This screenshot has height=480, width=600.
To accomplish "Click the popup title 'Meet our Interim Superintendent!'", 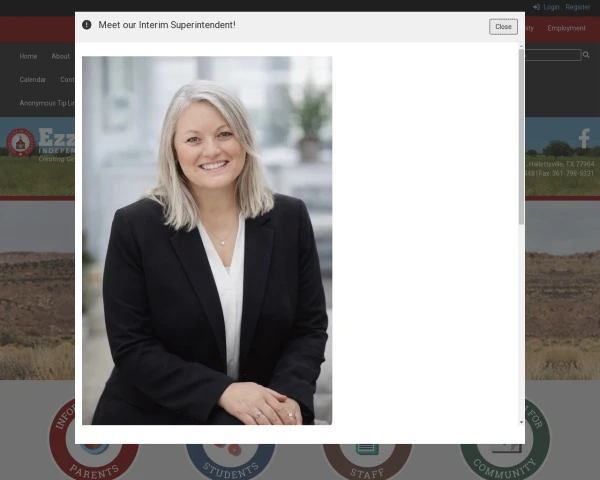I will [167, 25].
